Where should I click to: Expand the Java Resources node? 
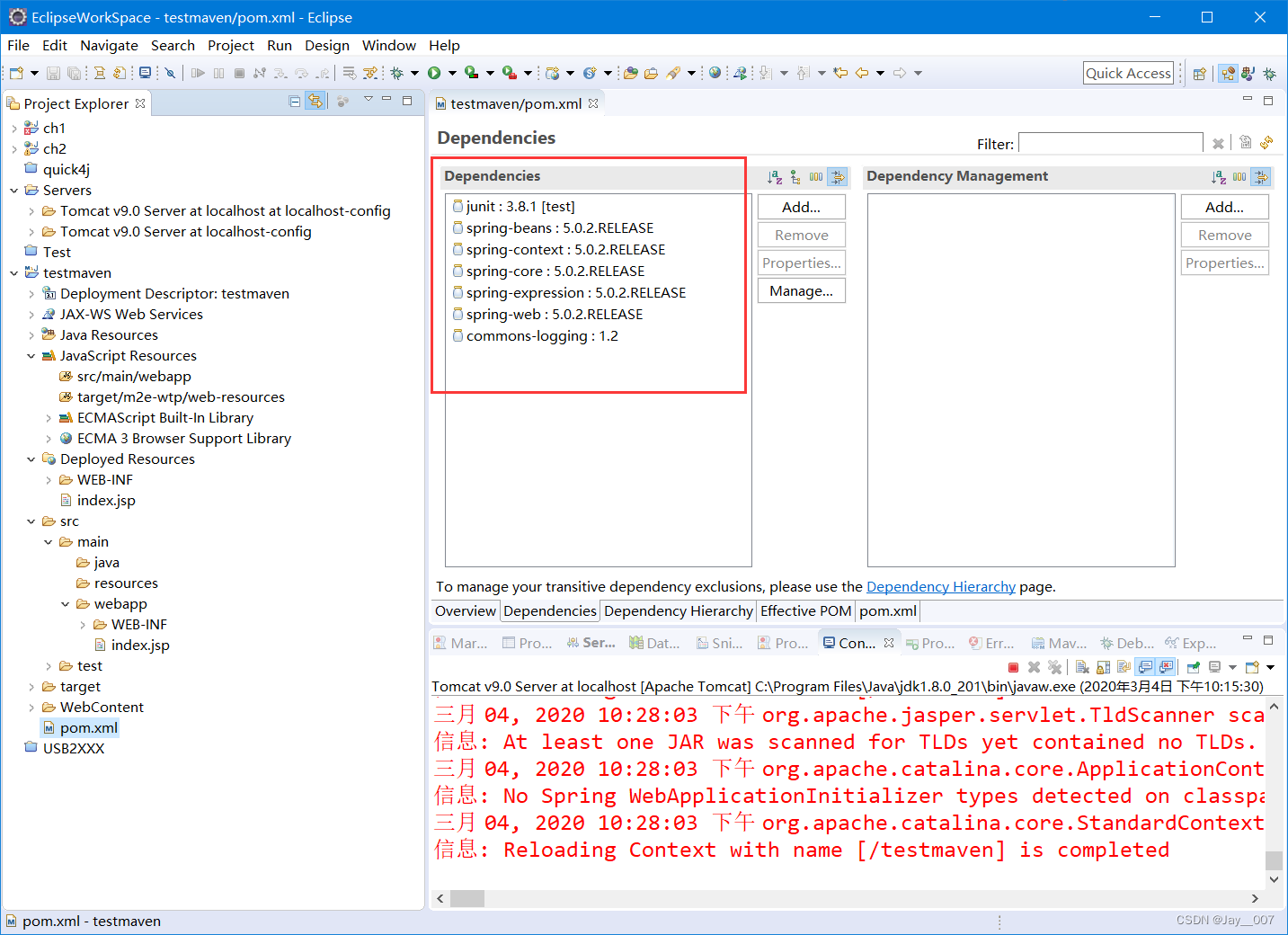tap(31, 335)
